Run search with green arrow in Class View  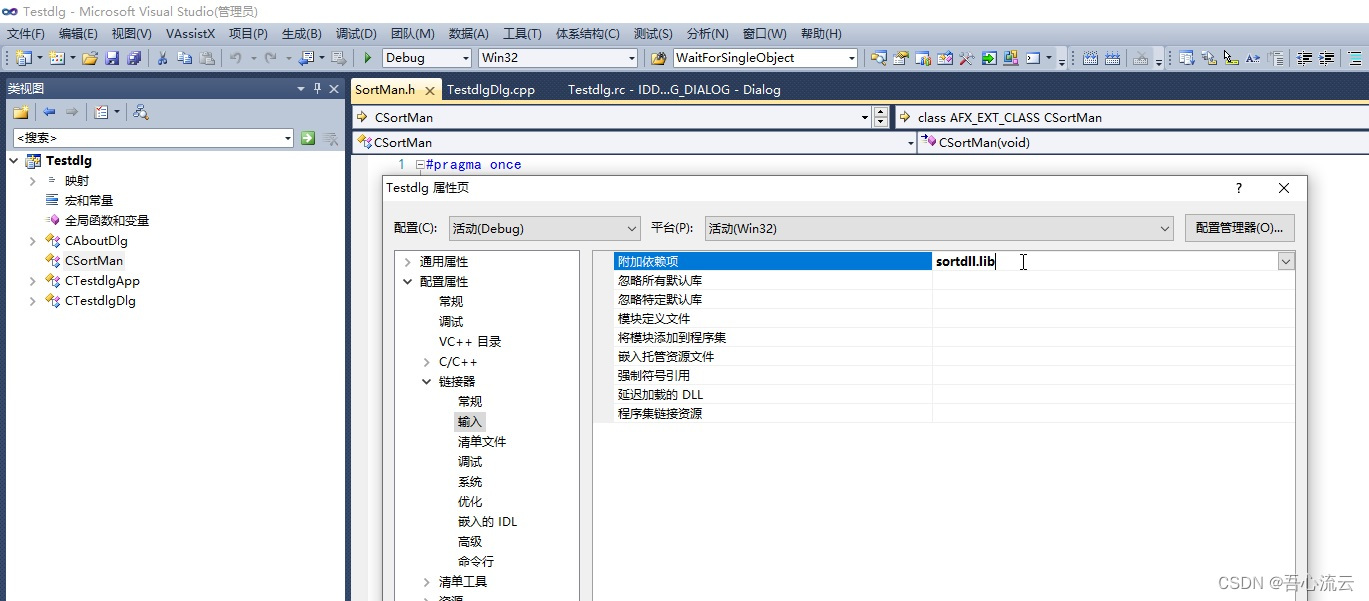coord(308,138)
